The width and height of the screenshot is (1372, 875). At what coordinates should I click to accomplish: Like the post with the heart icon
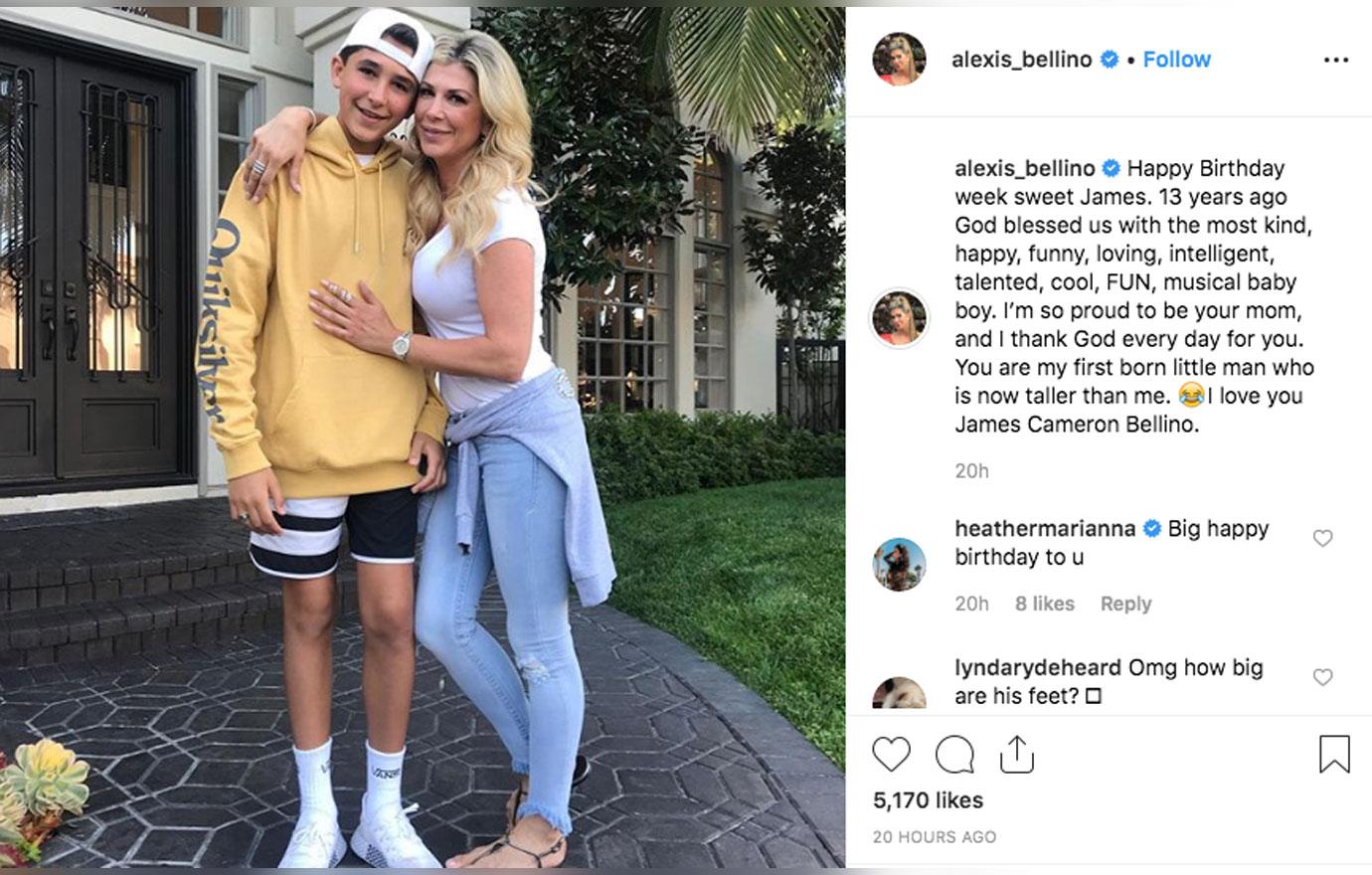pos(891,755)
